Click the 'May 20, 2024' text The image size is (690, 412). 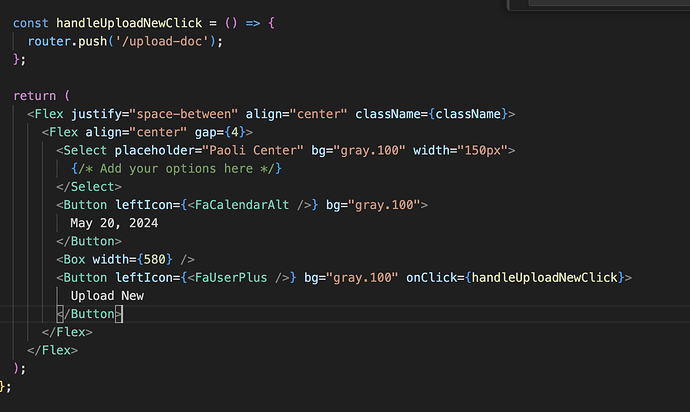tap(114, 223)
